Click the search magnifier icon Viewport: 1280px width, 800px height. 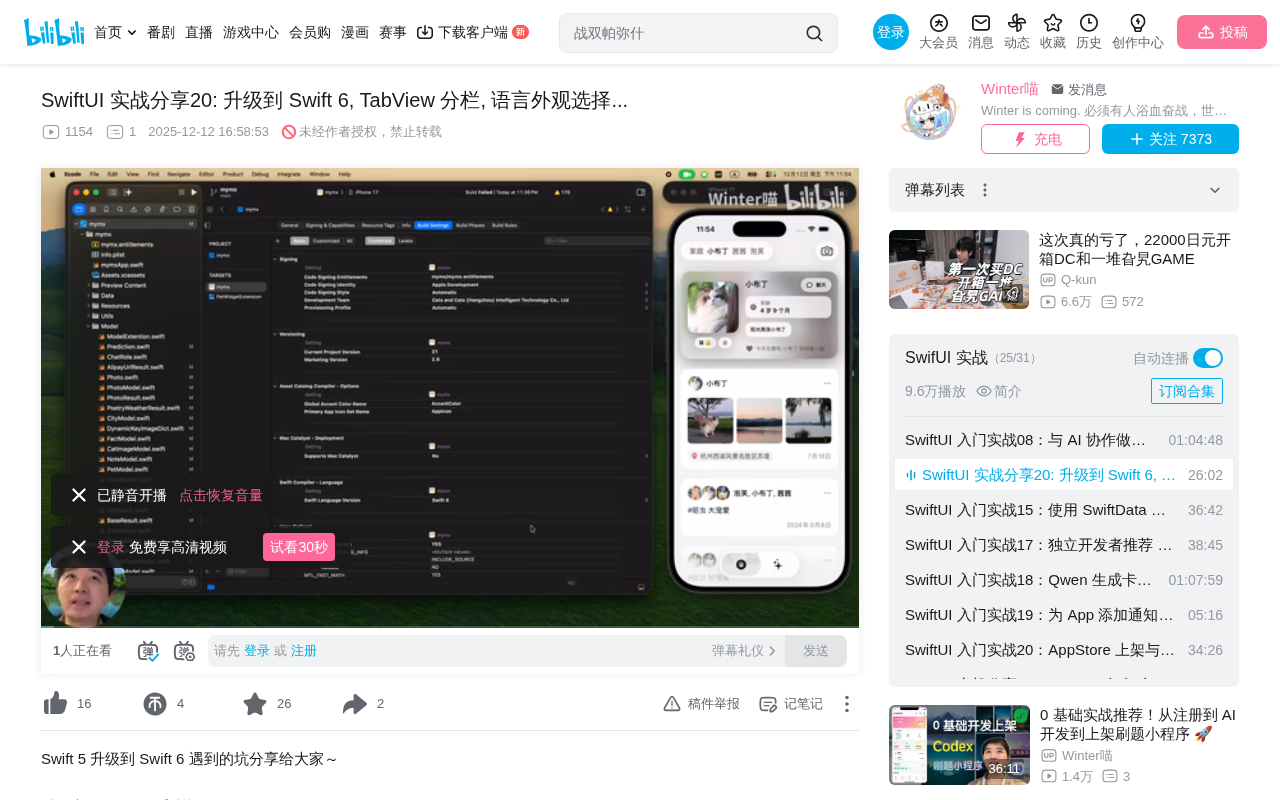pyautogui.click(x=814, y=33)
